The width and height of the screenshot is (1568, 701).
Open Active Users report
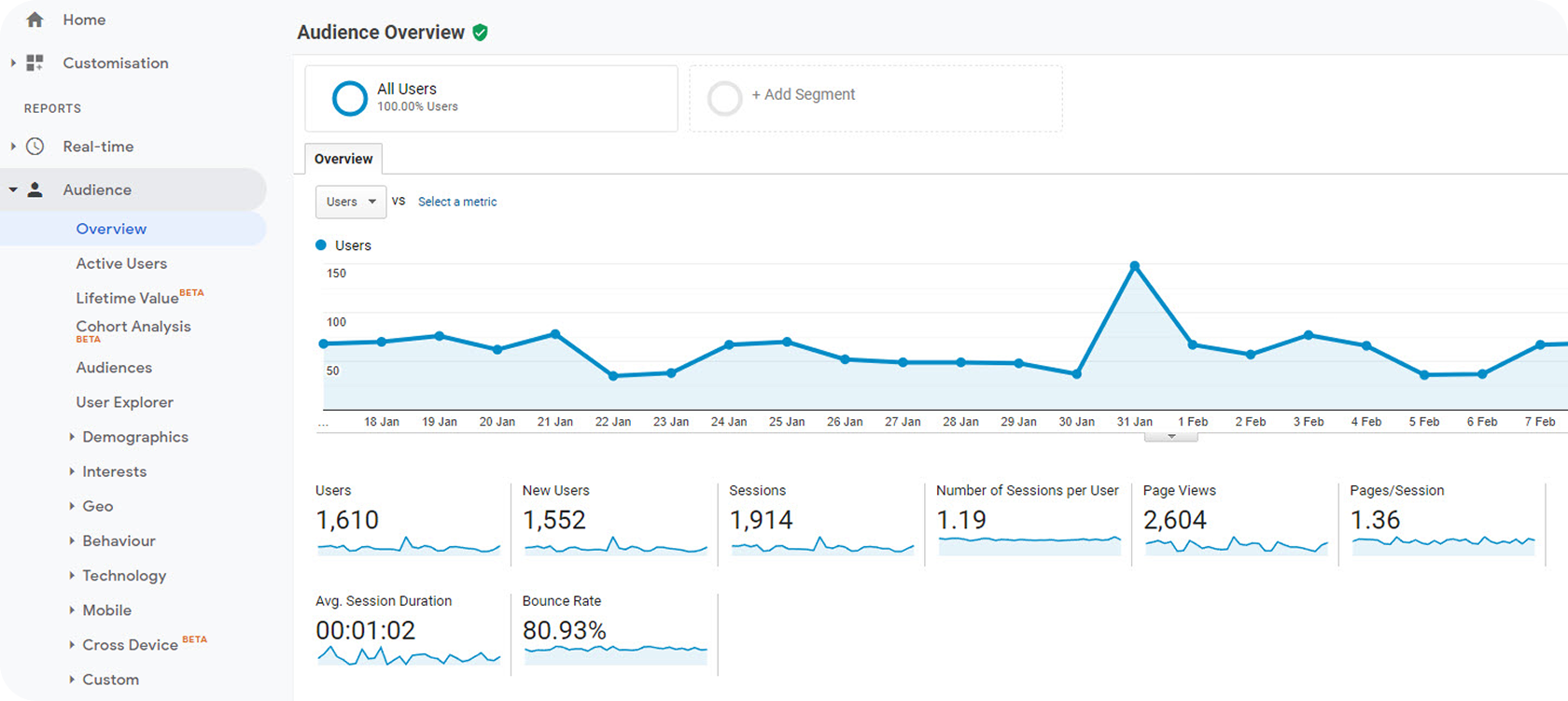pyautogui.click(x=121, y=263)
